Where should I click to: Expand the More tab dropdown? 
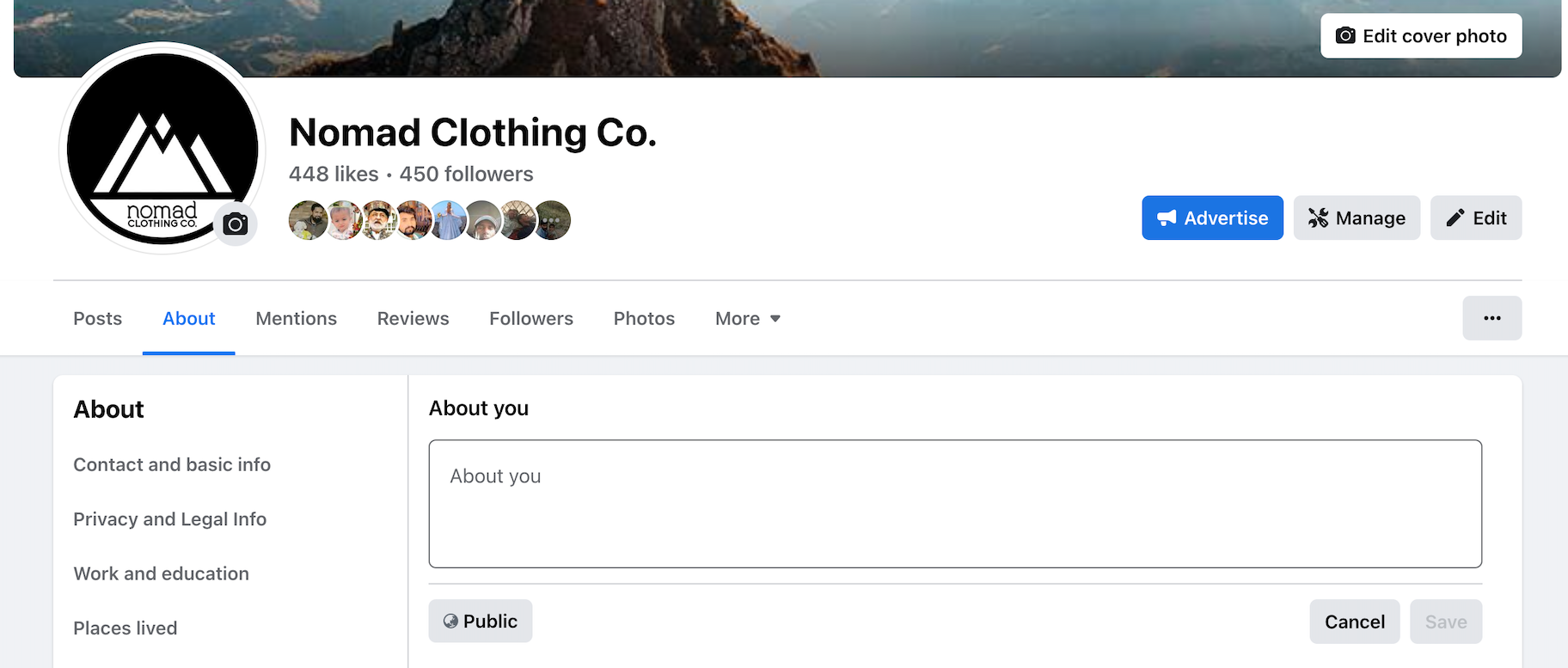pos(747,319)
